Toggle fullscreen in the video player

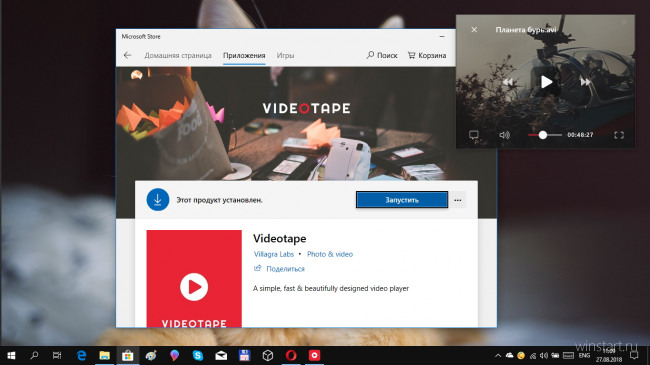pyautogui.click(x=619, y=135)
